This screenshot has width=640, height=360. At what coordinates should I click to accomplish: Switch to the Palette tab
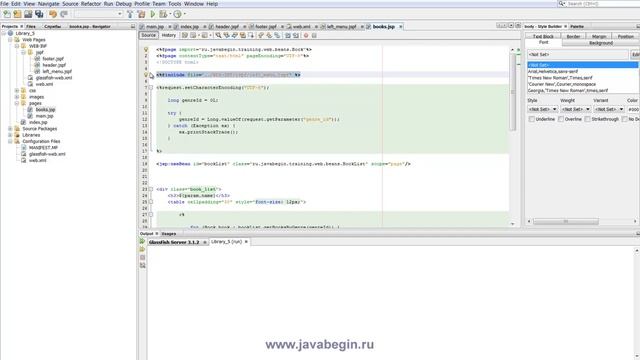[577, 26]
